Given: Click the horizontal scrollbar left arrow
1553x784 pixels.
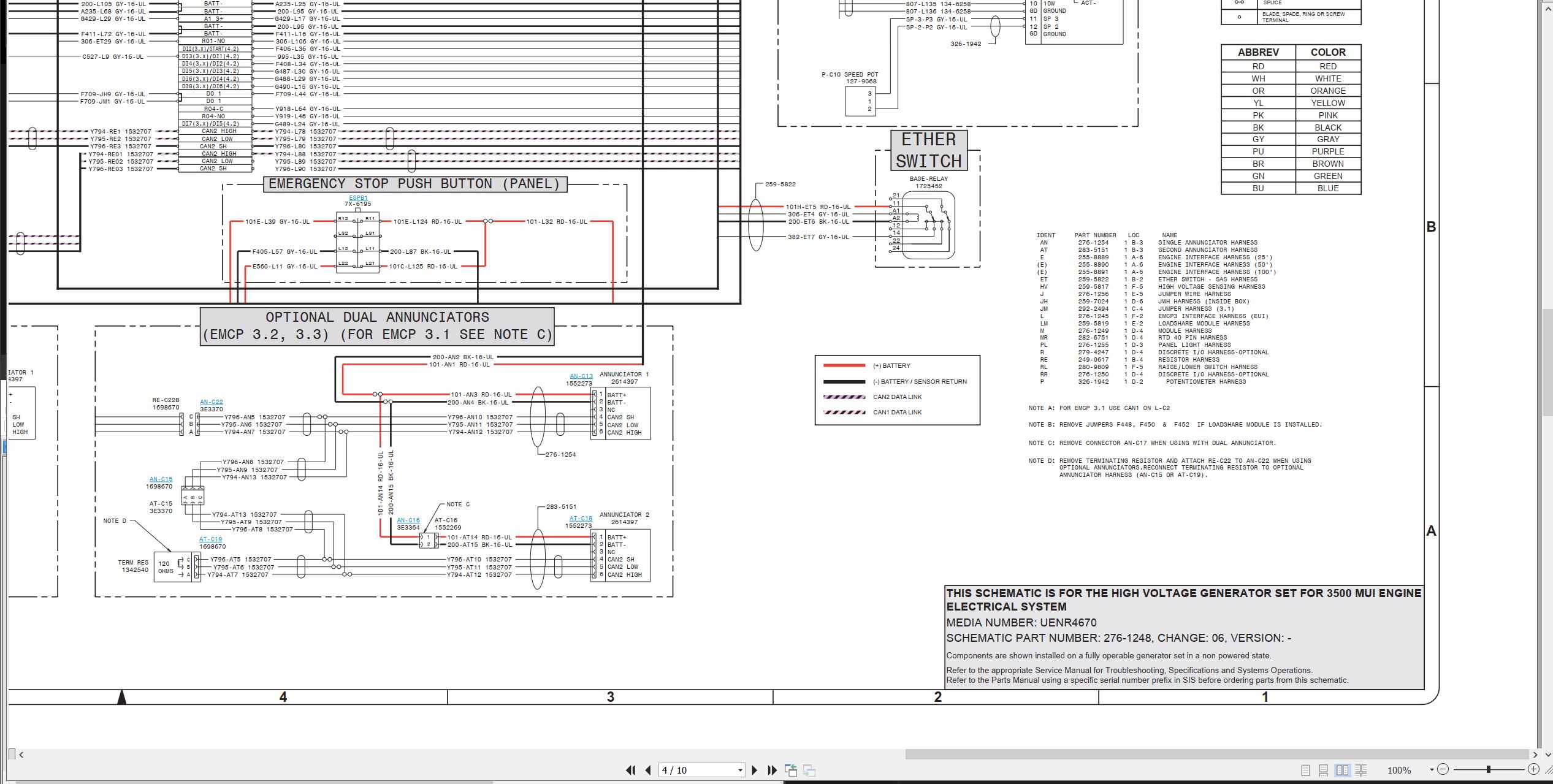Looking at the screenshot, I should pyautogui.click(x=21, y=755).
